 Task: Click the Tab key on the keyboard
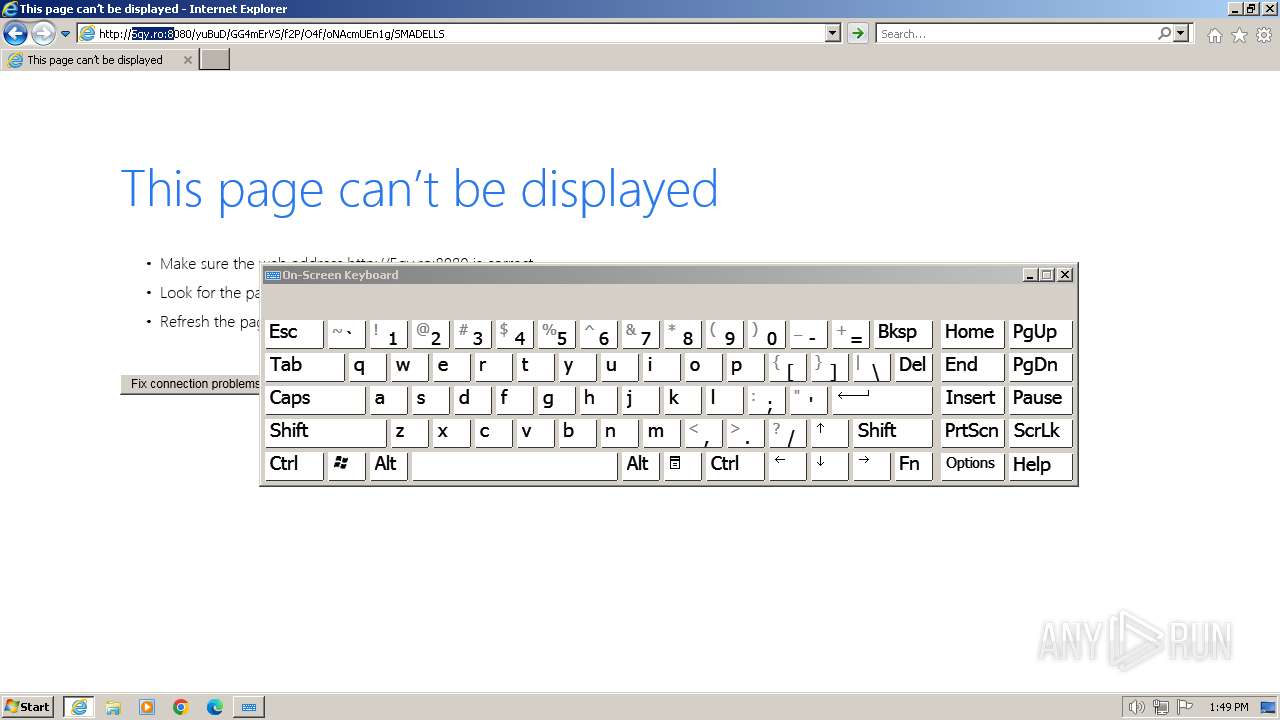[x=305, y=366]
